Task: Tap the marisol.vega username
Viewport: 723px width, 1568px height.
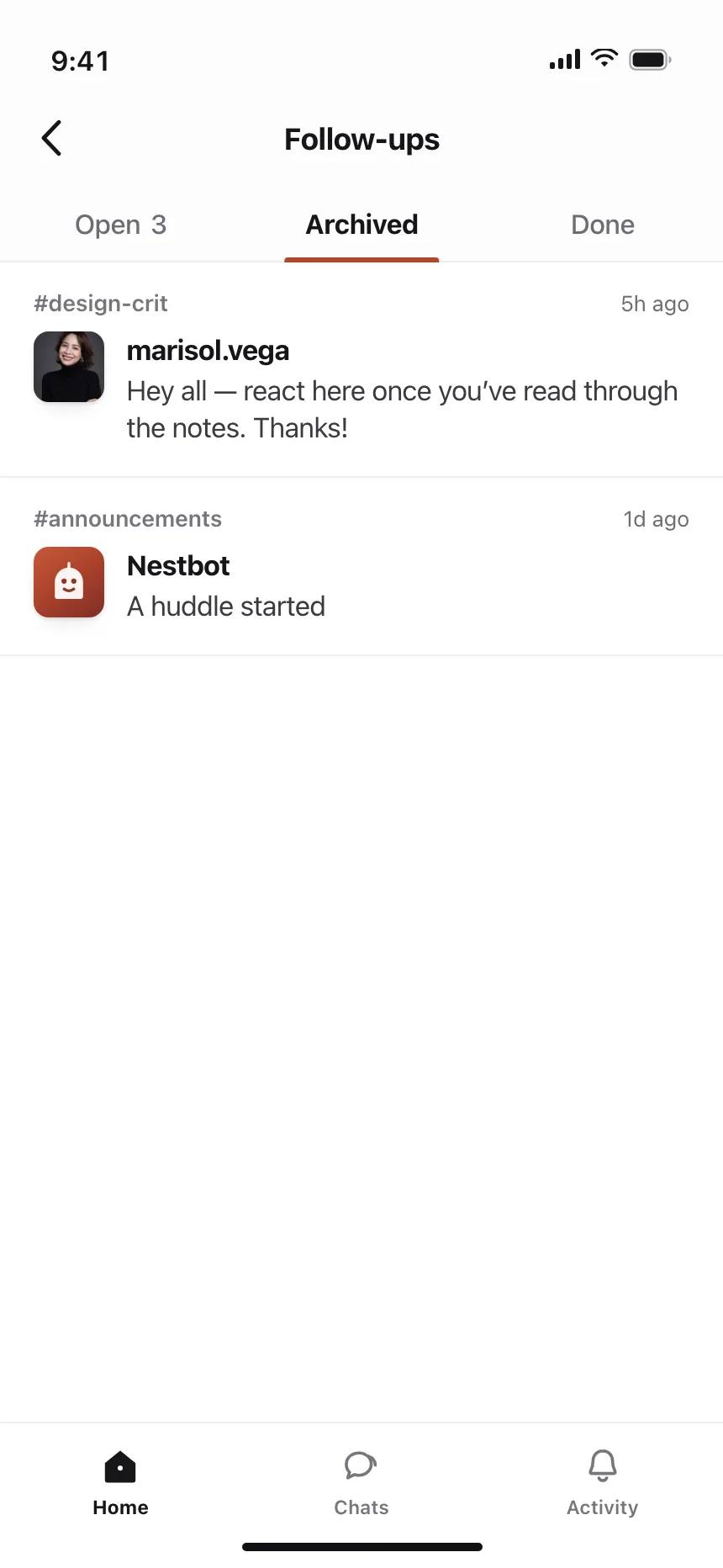Action: [208, 351]
